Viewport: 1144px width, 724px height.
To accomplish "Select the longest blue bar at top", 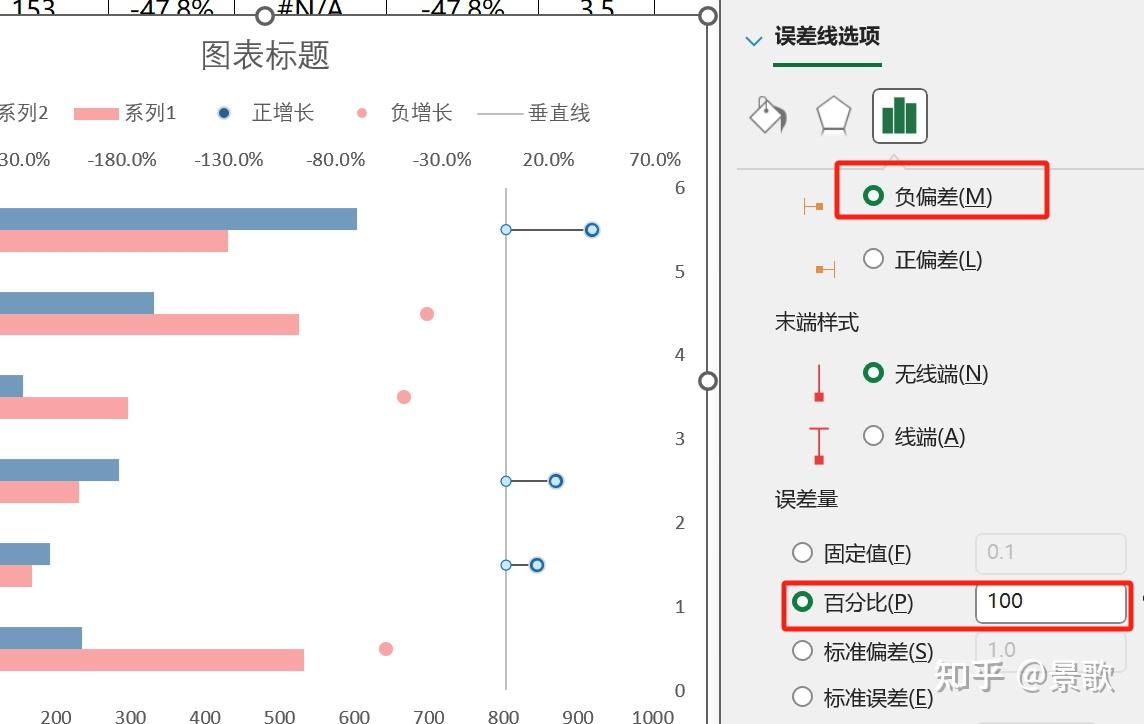I will coord(178,219).
